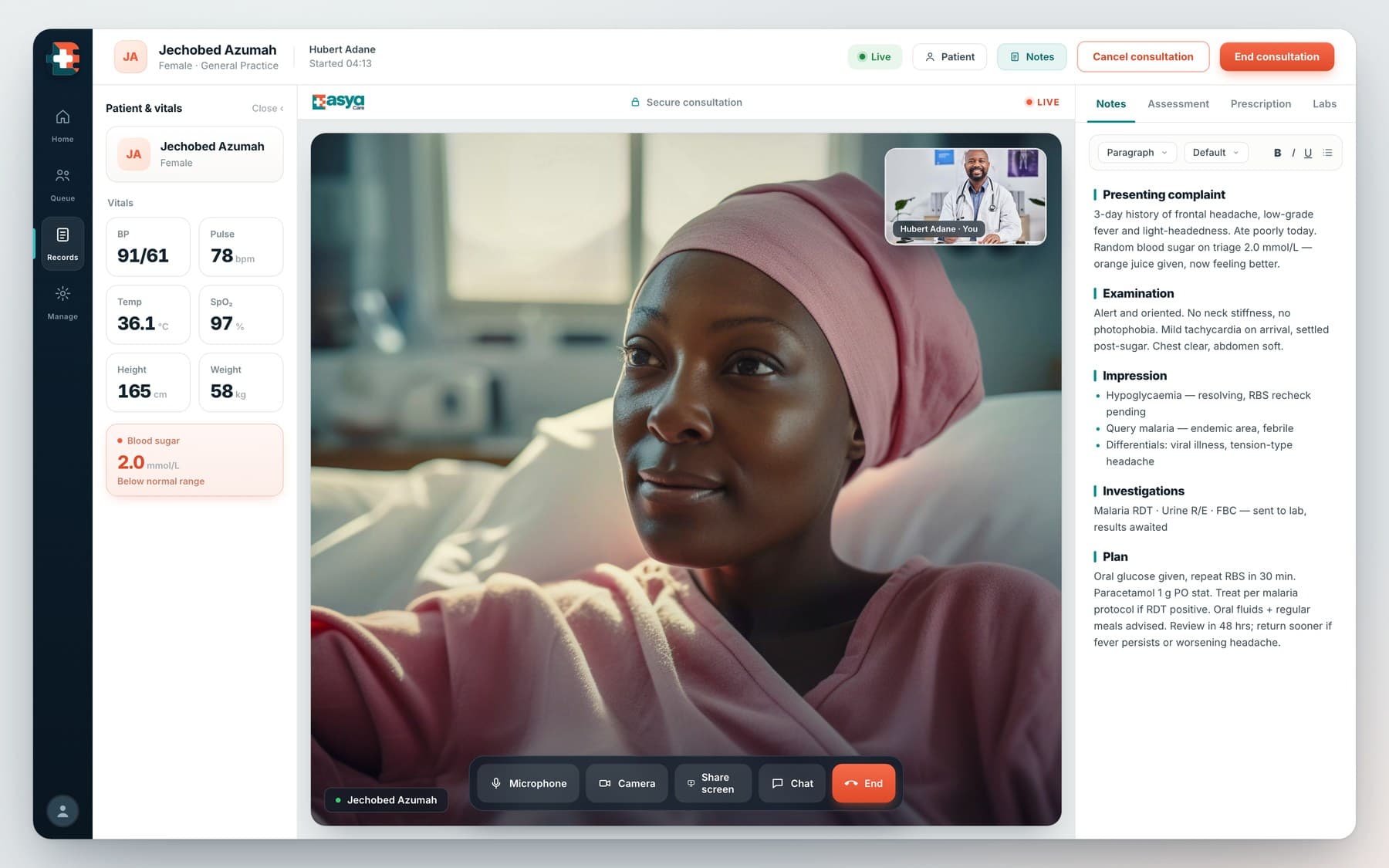Viewport: 1389px width, 868px height.
Task: Click the End consultation button
Action: pyautogui.click(x=1277, y=57)
